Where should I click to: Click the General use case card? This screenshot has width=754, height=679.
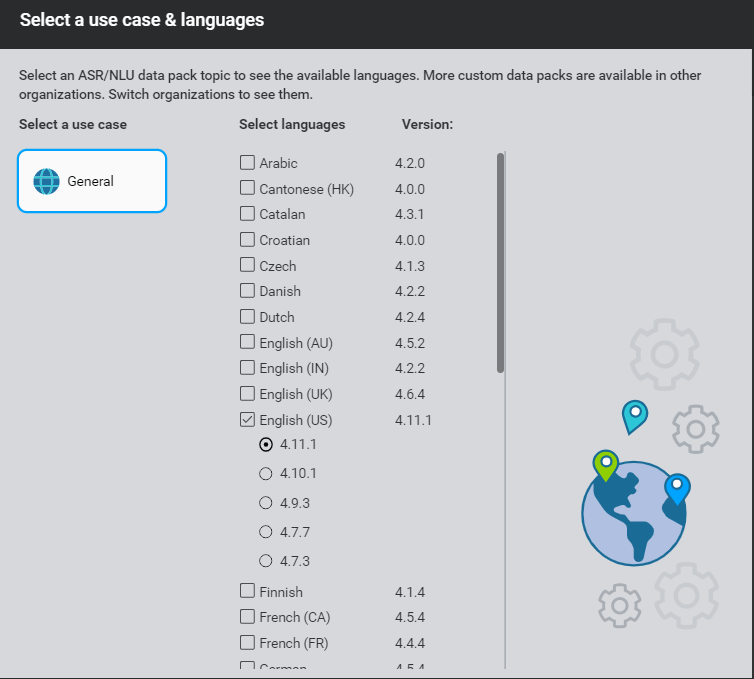coord(92,181)
